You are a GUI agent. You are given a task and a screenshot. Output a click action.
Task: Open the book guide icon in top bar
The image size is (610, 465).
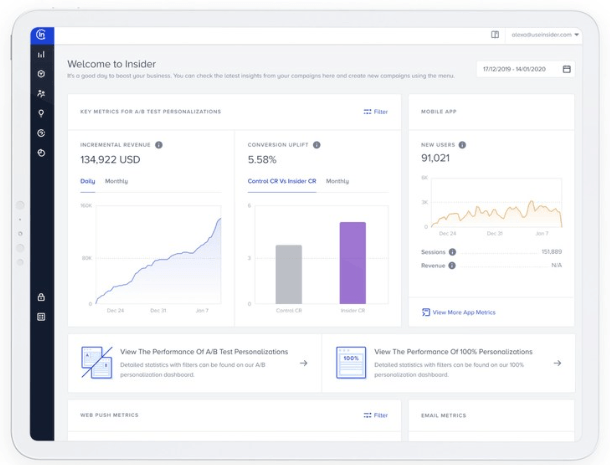[x=495, y=35]
